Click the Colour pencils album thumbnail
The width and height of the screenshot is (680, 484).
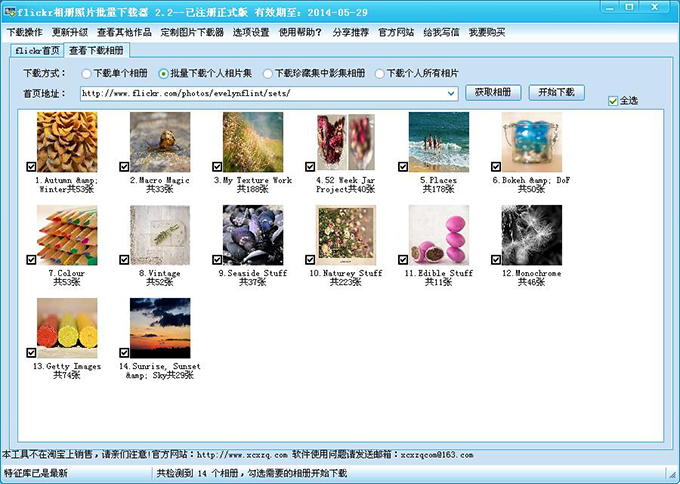(x=67, y=235)
